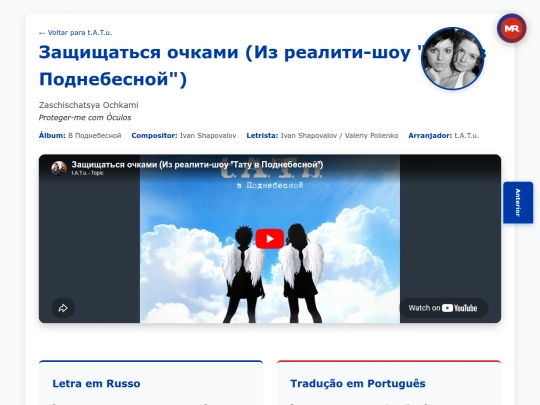The height and width of the screenshot is (405, 540).
Task: Click the Compositor: label
Action: [x=154, y=136]
